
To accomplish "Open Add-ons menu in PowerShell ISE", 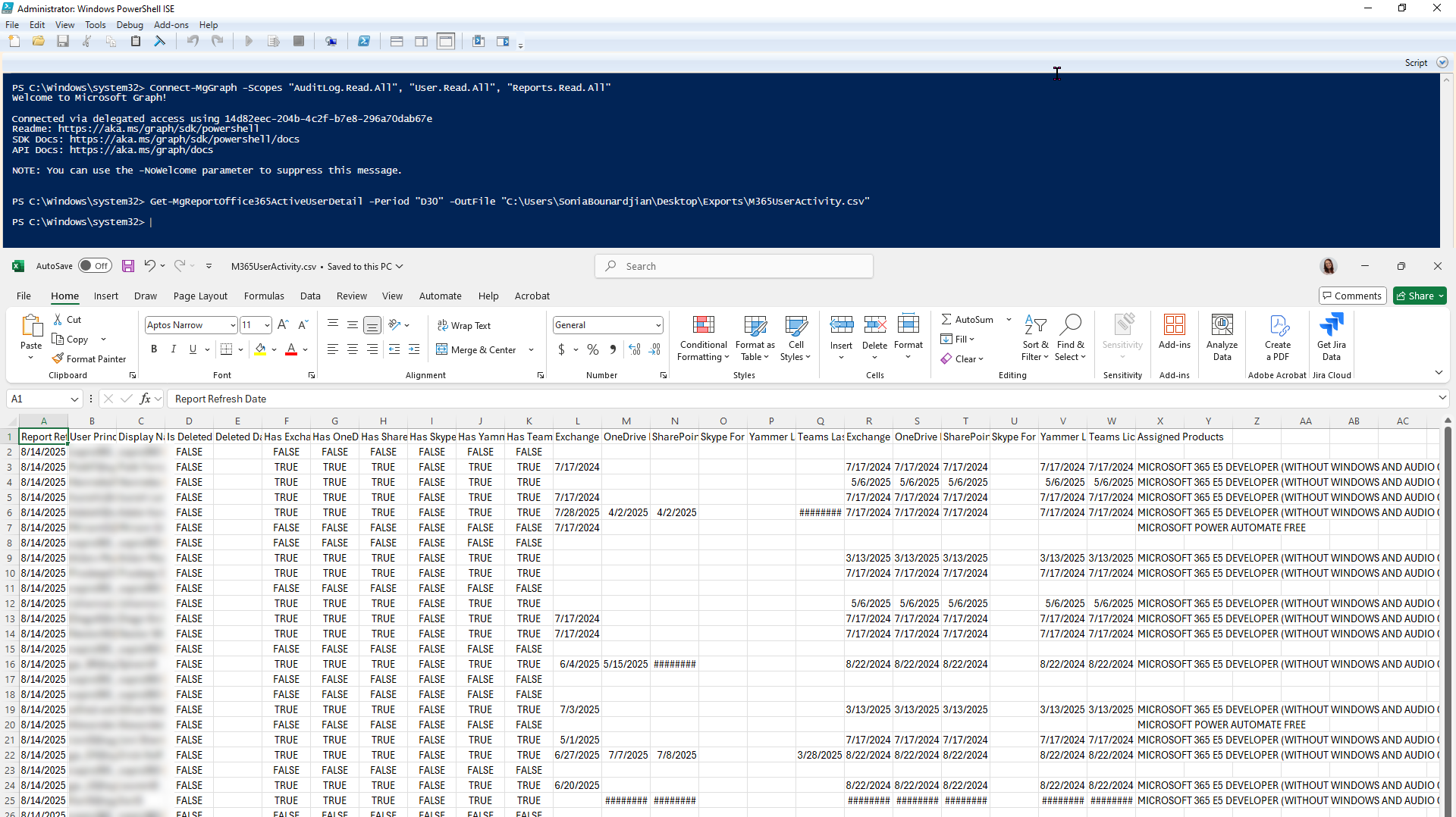I will tap(171, 25).
